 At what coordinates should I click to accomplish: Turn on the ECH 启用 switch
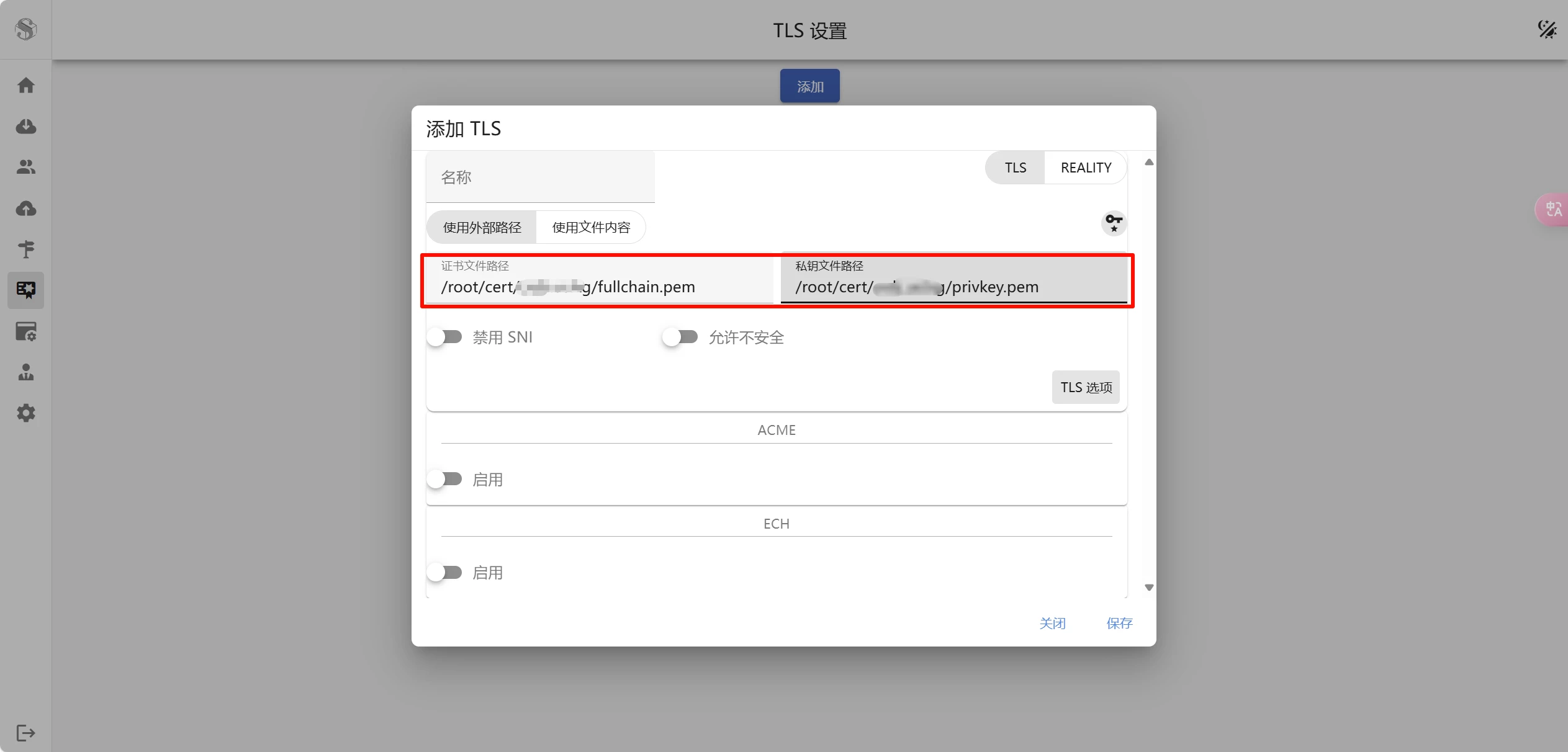click(x=445, y=572)
